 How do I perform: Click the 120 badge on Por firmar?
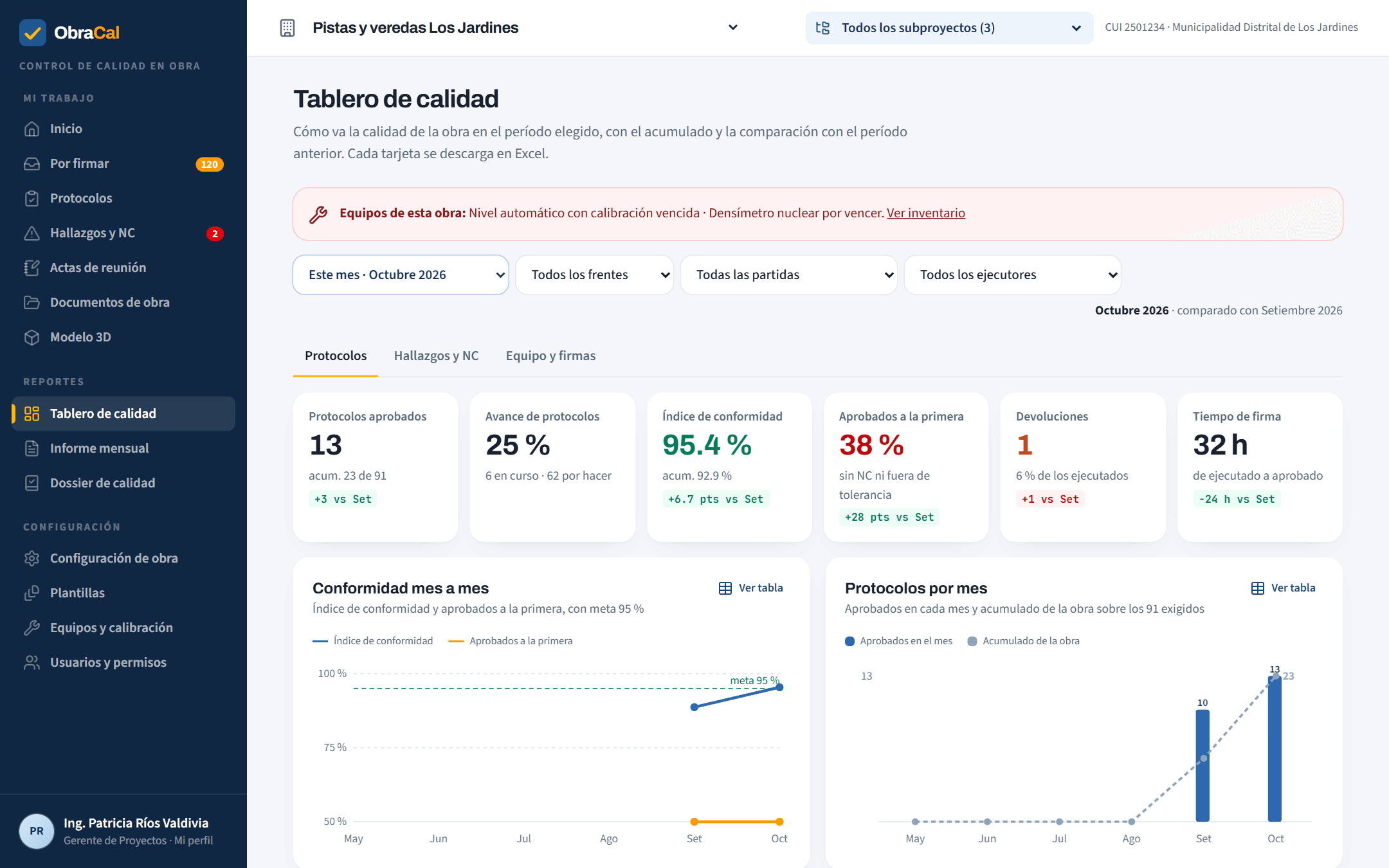210,165
